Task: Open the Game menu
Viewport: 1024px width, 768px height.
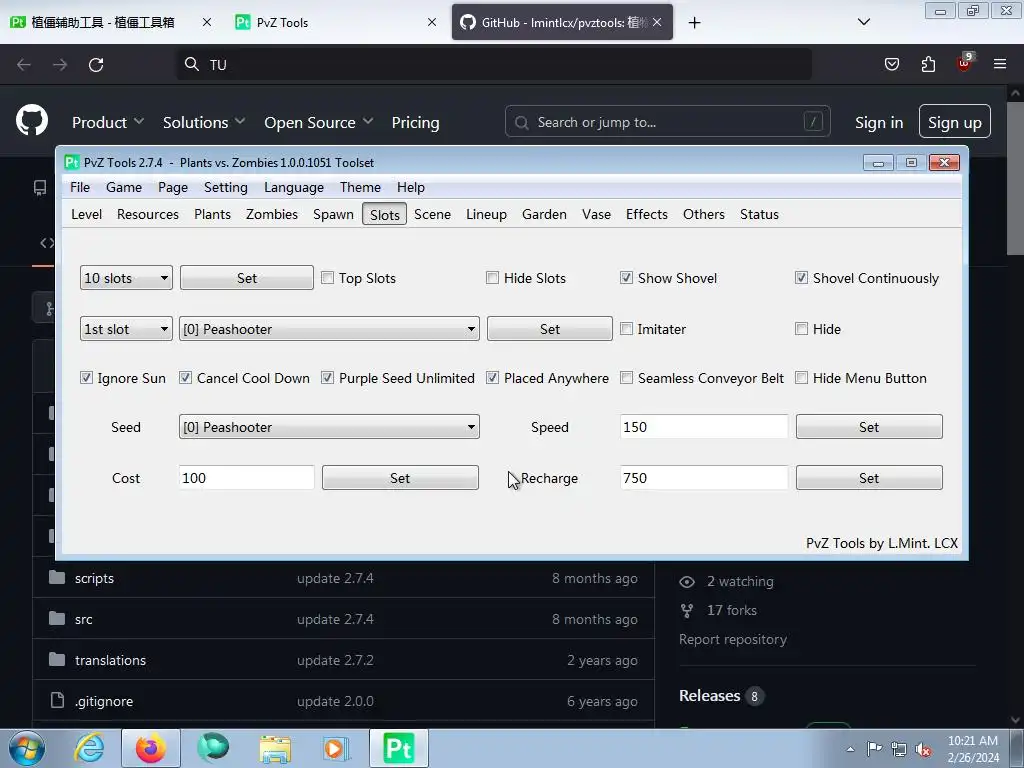Action: click(123, 187)
